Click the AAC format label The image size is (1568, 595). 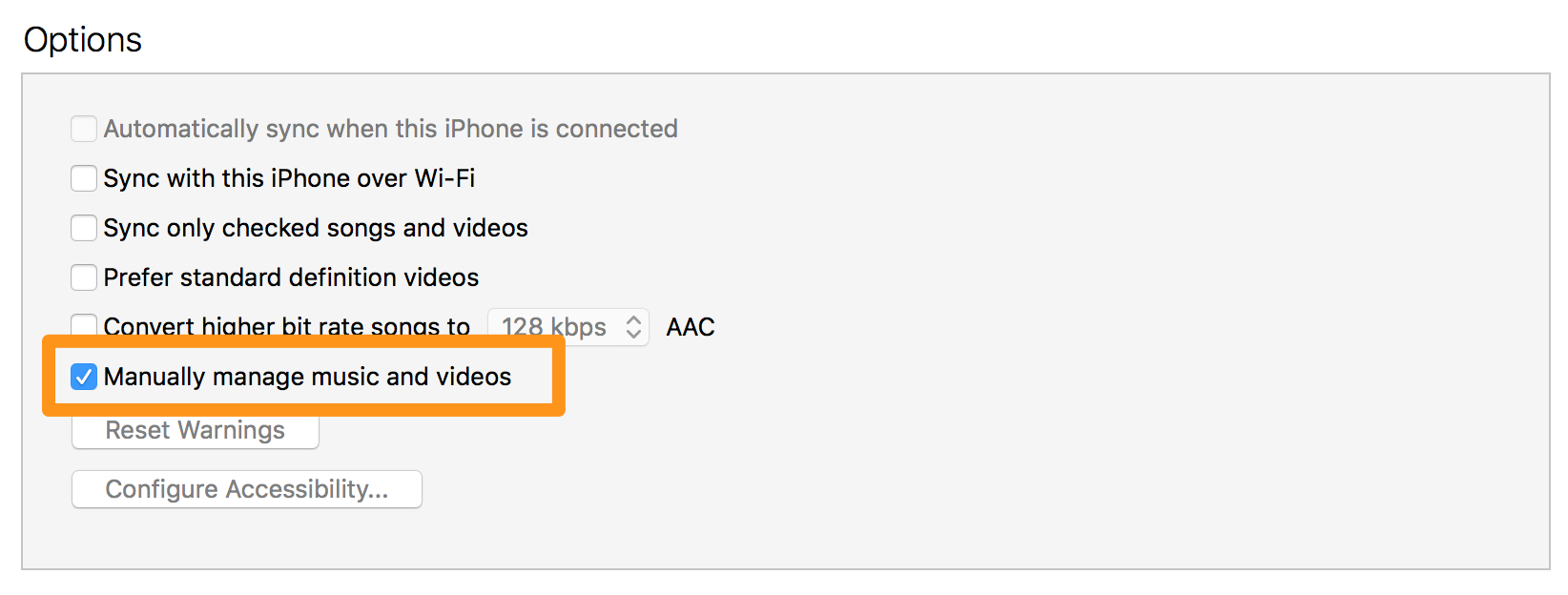pyautogui.click(x=691, y=327)
